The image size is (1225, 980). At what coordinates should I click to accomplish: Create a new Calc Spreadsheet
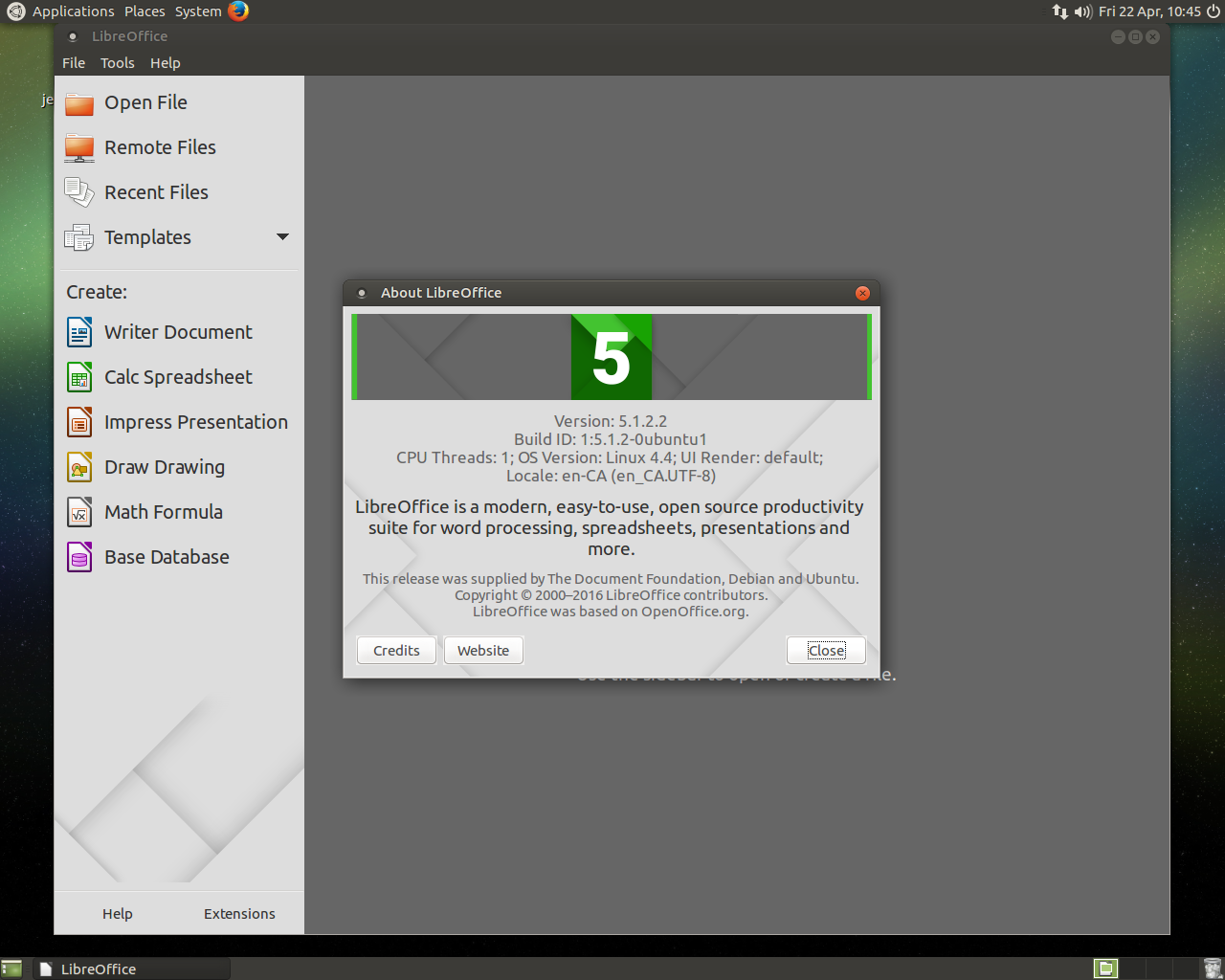(178, 377)
